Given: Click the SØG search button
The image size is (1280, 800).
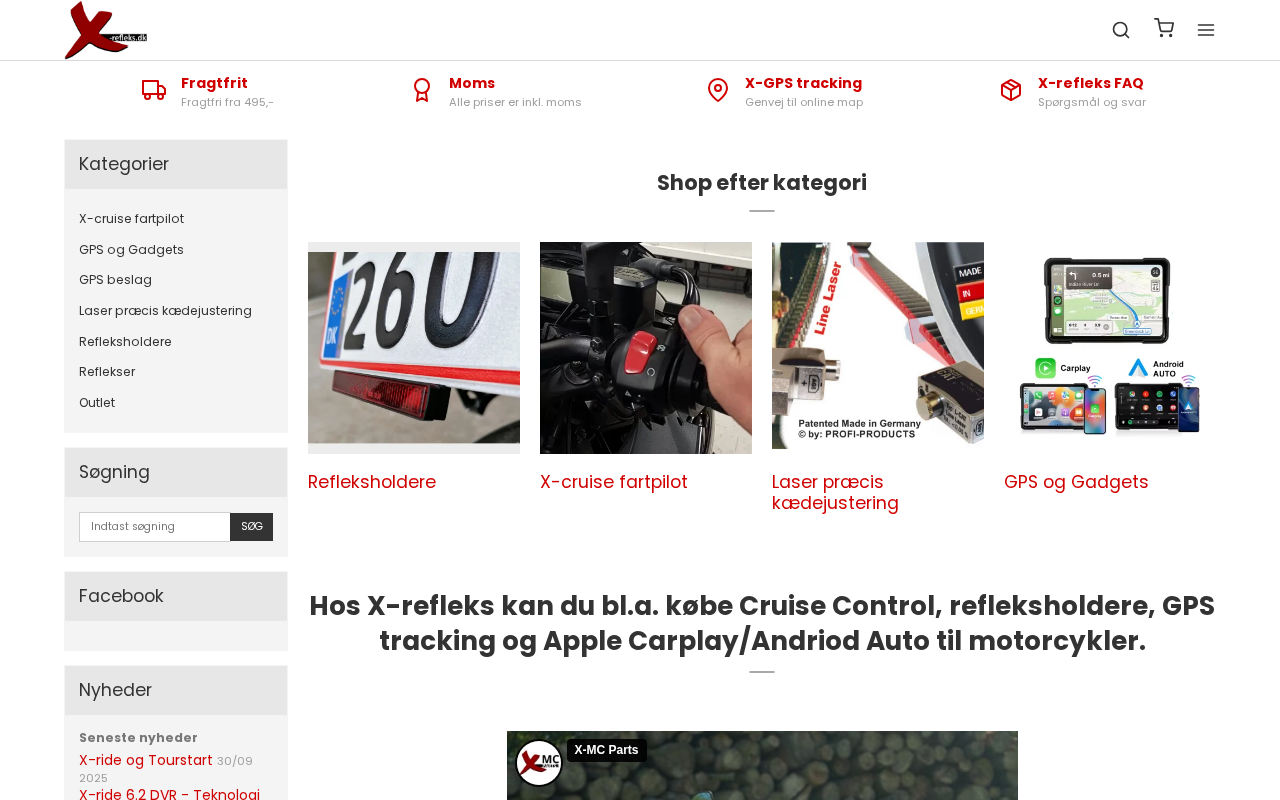Looking at the screenshot, I should click(x=252, y=527).
